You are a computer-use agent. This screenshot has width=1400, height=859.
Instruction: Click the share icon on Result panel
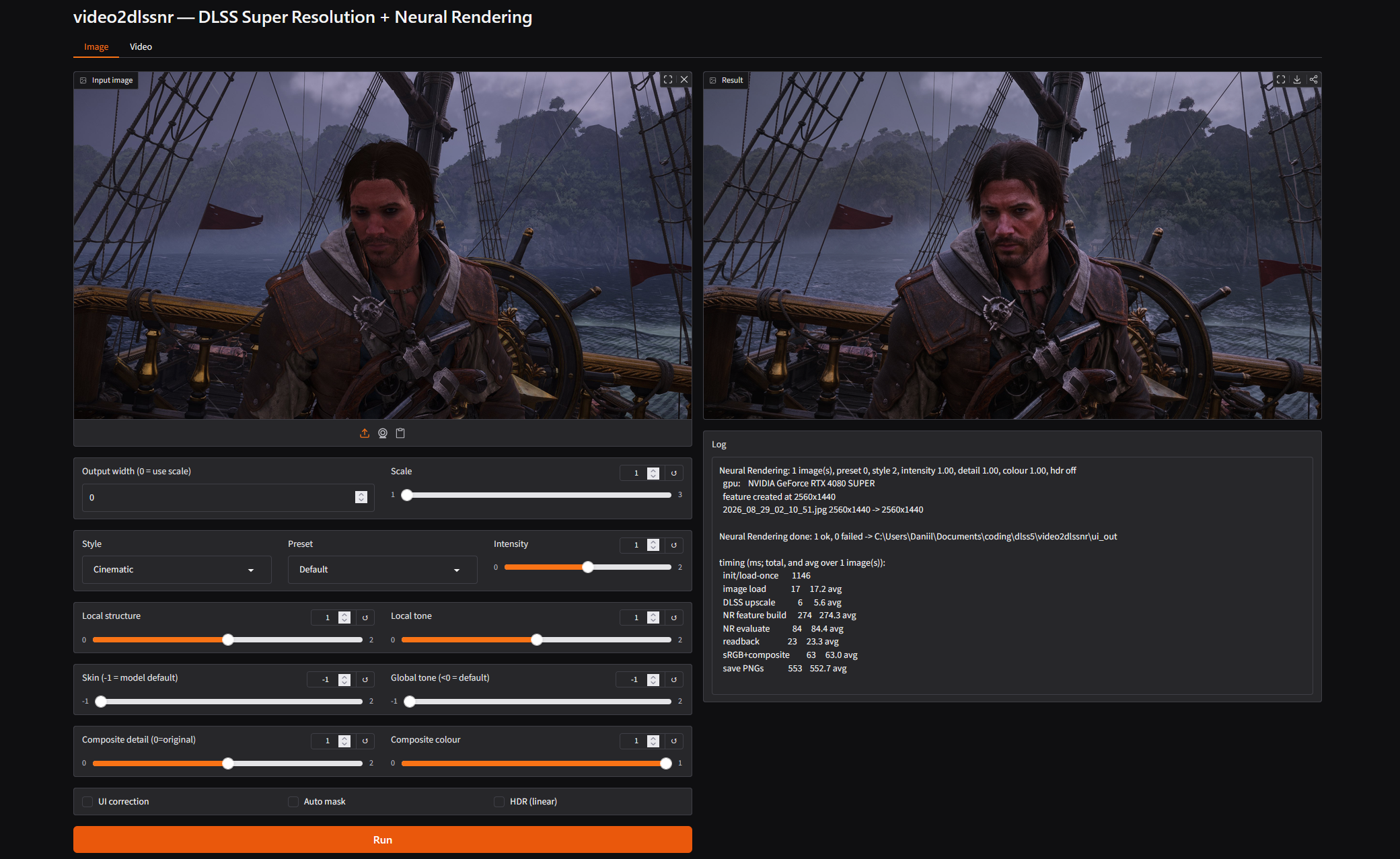[x=1313, y=79]
